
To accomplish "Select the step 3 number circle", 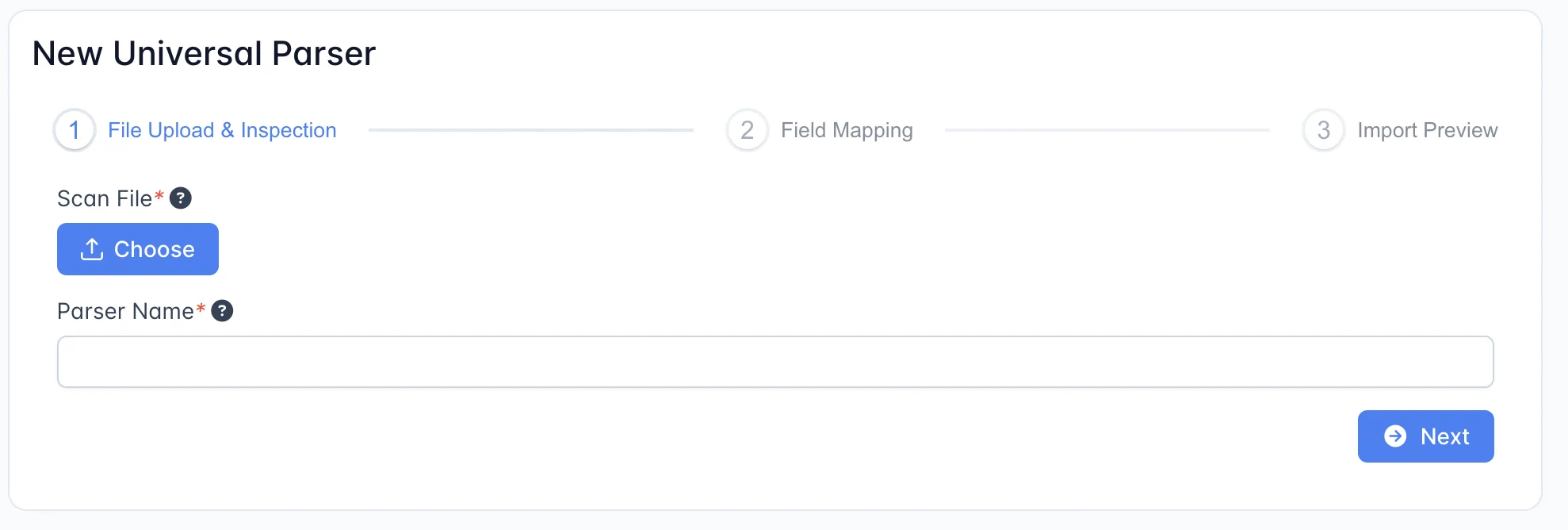I will tap(1323, 130).
